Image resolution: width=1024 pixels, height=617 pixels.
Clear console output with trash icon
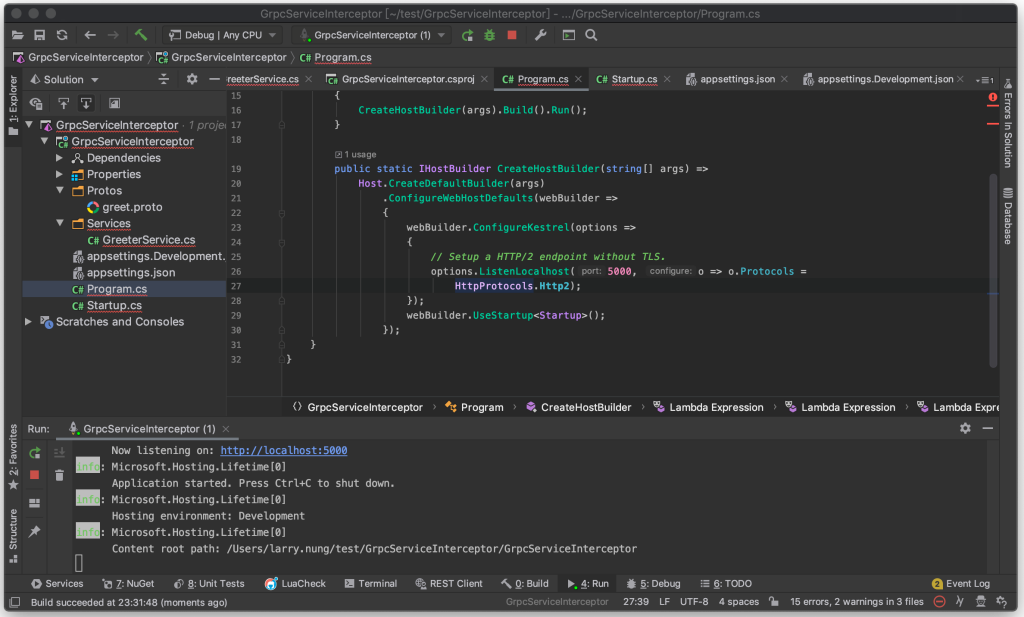coord(59,475)
